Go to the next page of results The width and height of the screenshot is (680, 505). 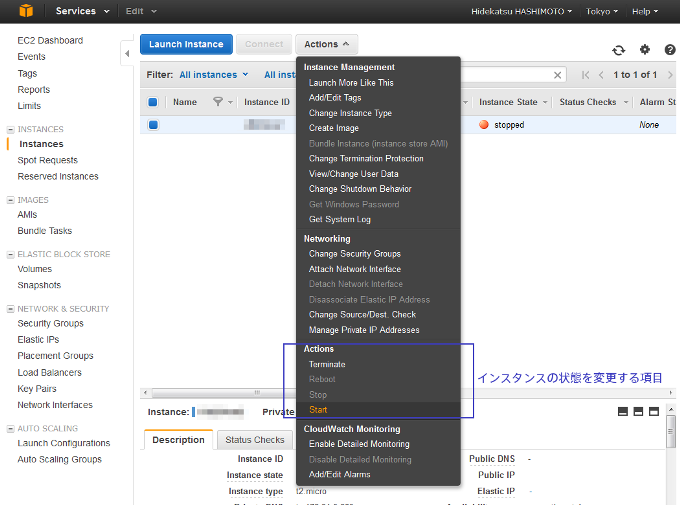click(x=670, y=75)
